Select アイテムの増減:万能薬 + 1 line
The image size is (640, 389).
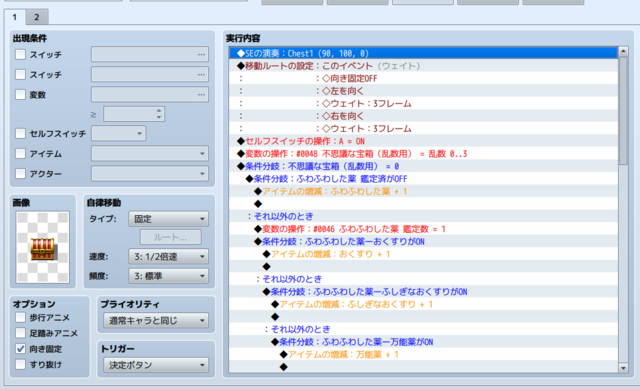[x=423, y=354]
